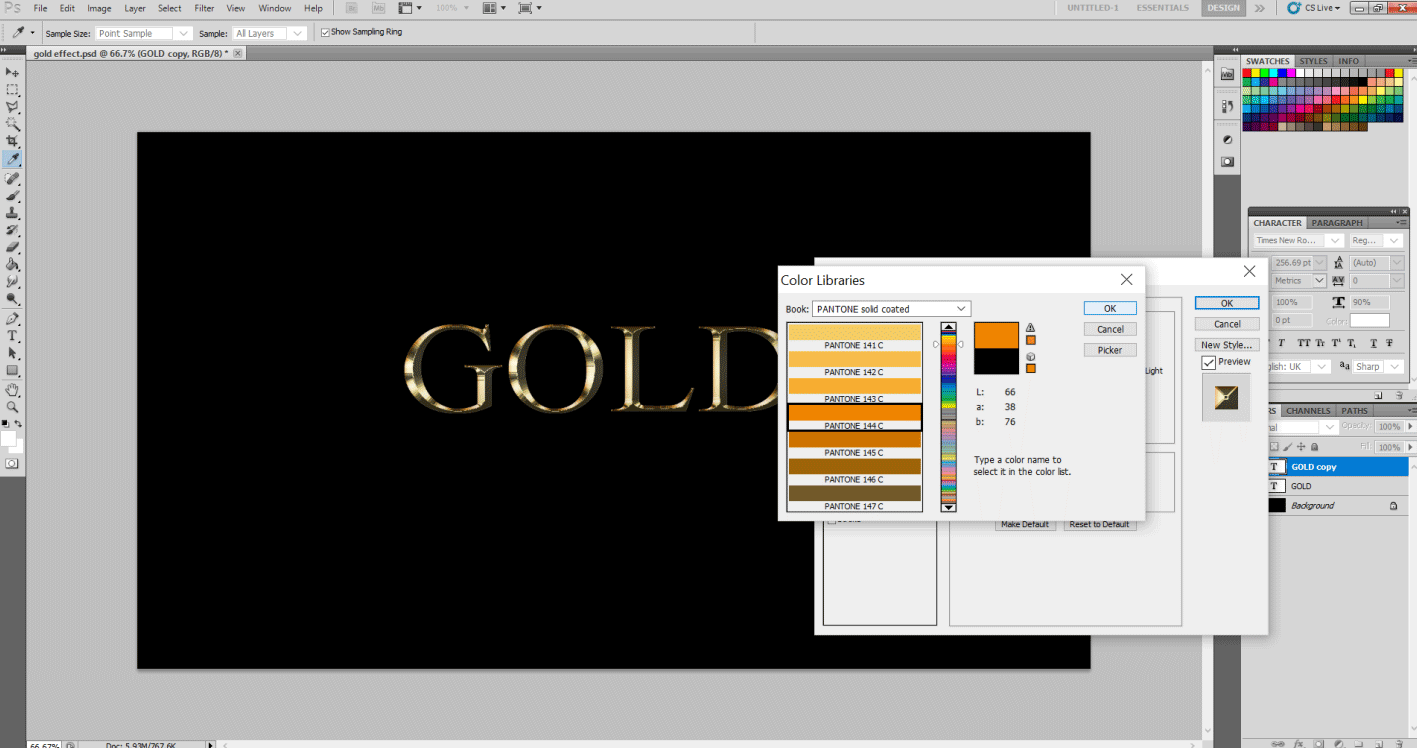Screen dimensions: 1417x748
Task: Select the Move tool
Action: click(x=13, y=70)
